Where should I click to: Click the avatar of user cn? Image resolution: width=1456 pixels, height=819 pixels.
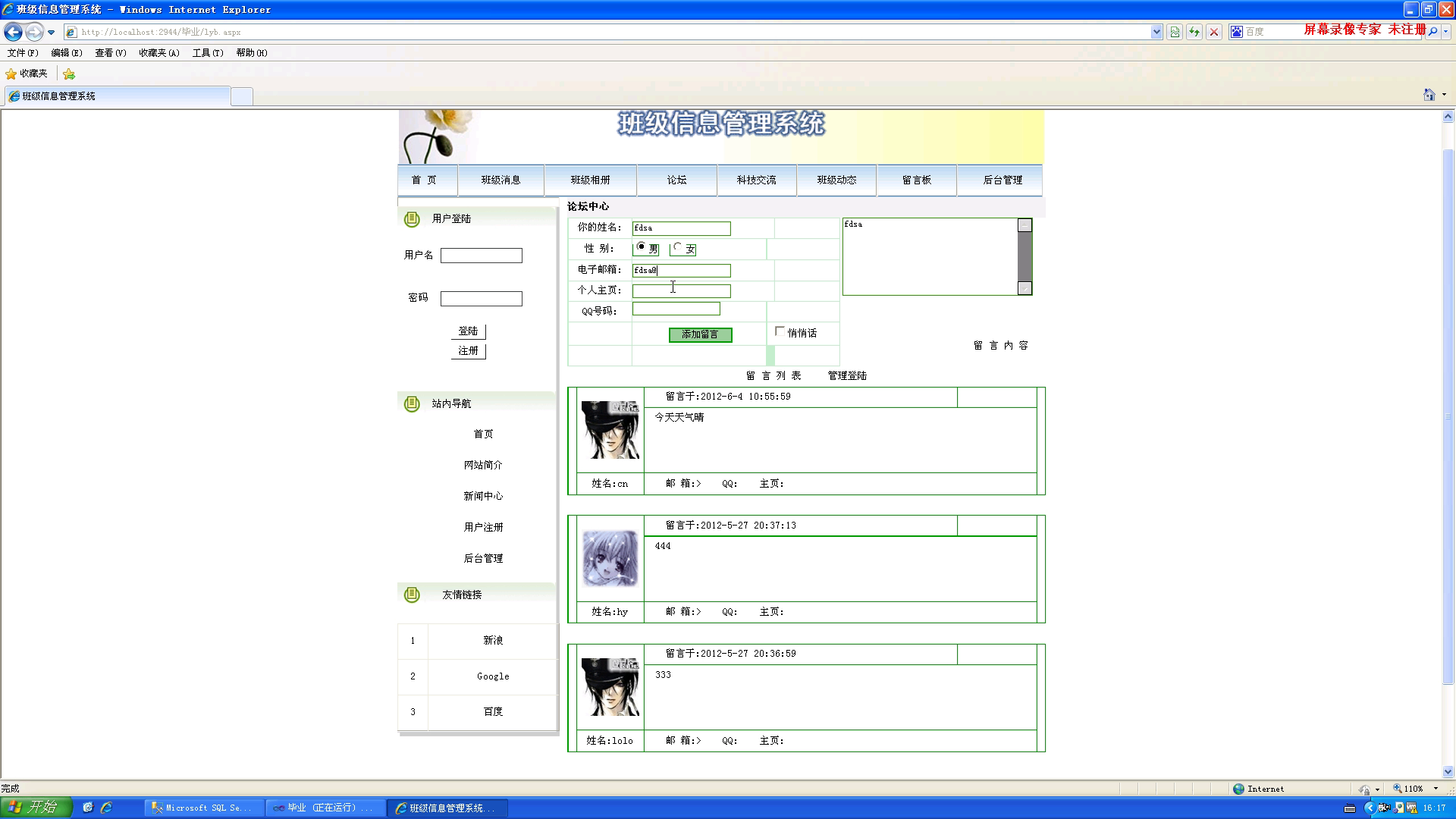[x=610, y=430]
